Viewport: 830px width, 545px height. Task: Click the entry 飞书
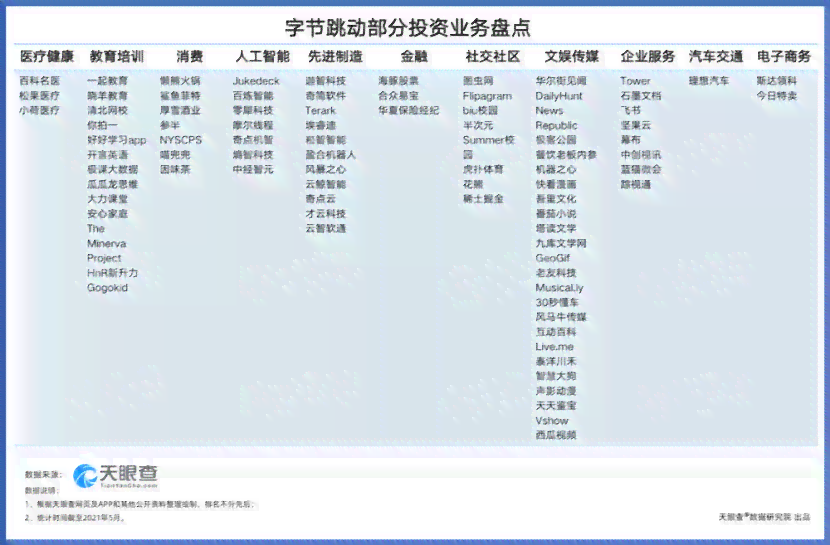tap(631, 111)
